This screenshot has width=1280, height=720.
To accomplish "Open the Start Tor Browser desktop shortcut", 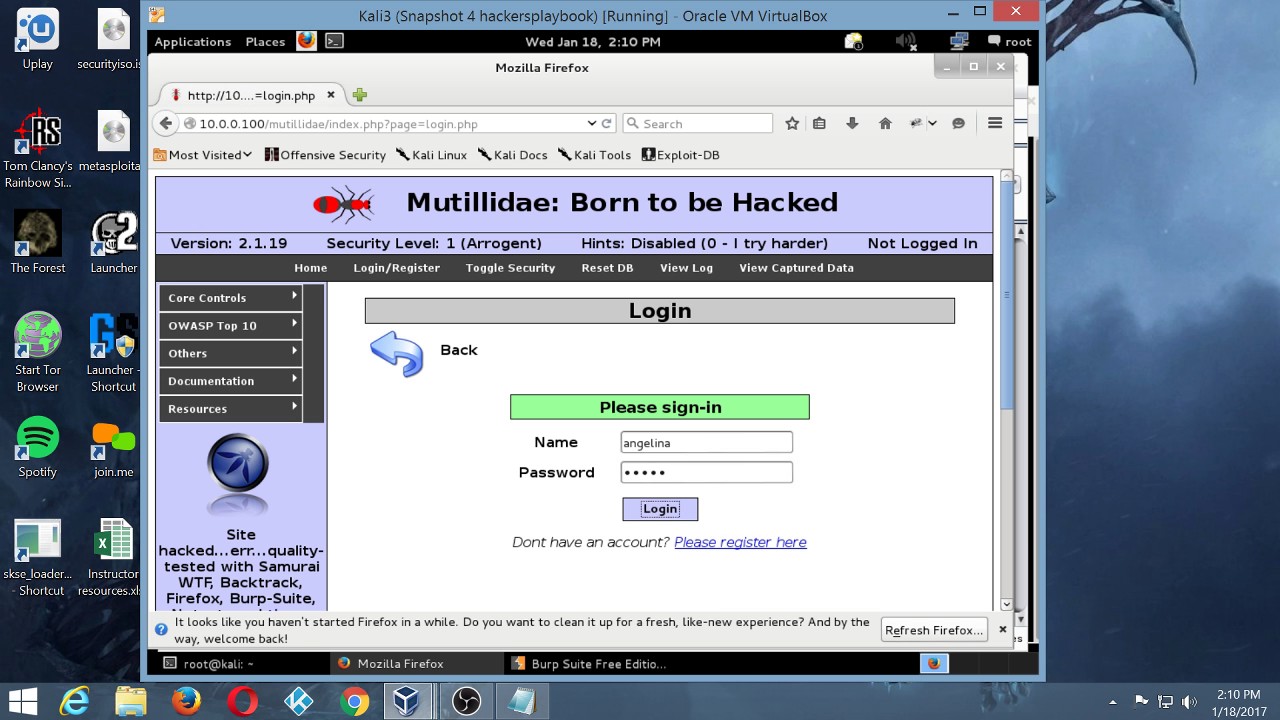I will [x=38, y=352].
